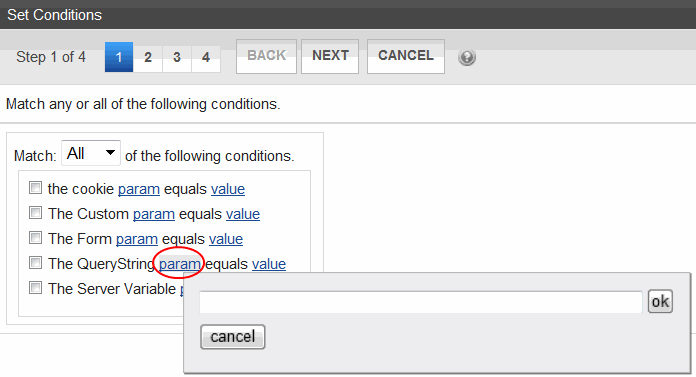This screenshot has height=377, width=696.
Task: Focus the popup parameter text field
Action: [421, 302]
